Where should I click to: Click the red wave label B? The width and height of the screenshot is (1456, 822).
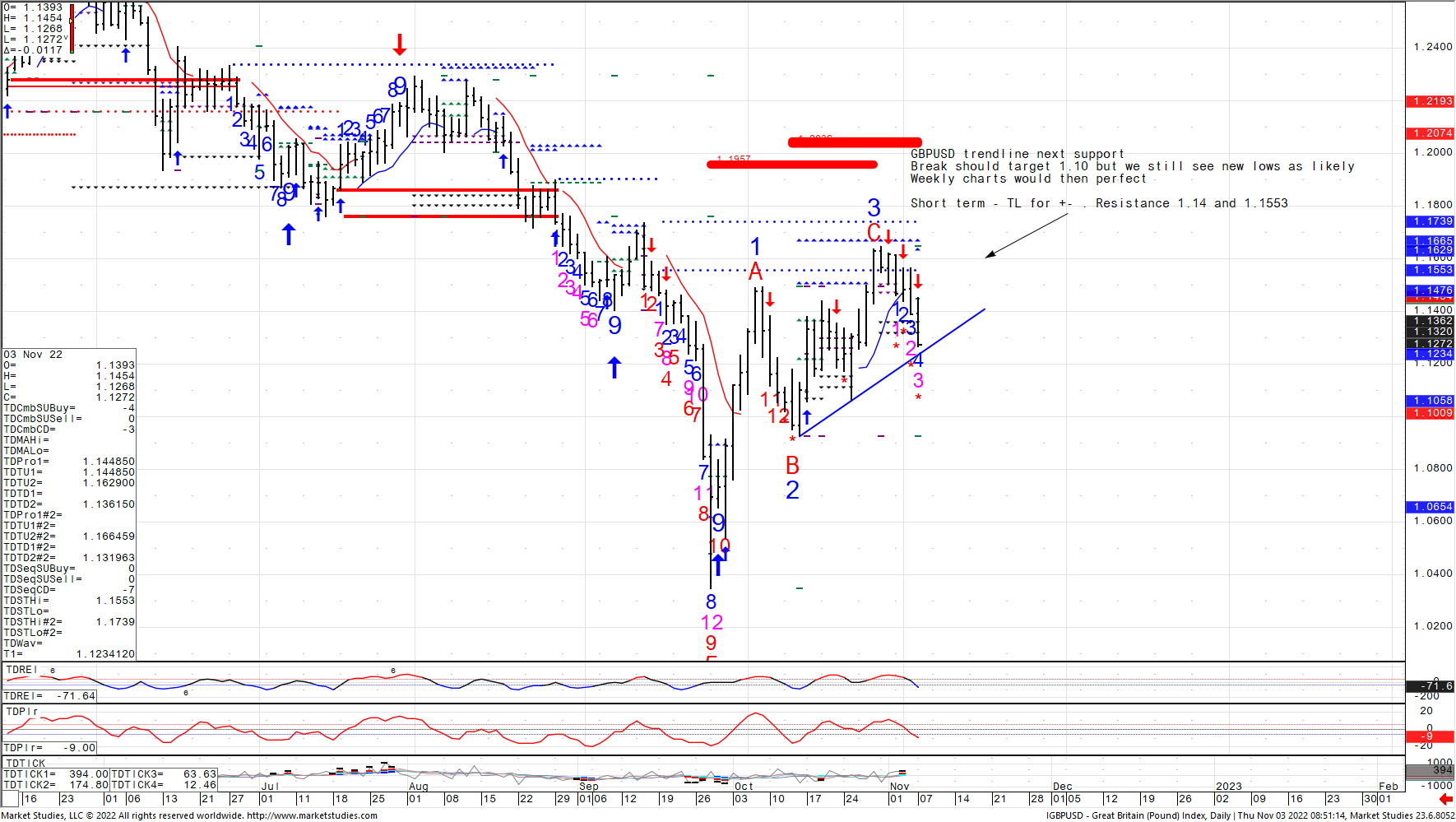coord(792,466)
